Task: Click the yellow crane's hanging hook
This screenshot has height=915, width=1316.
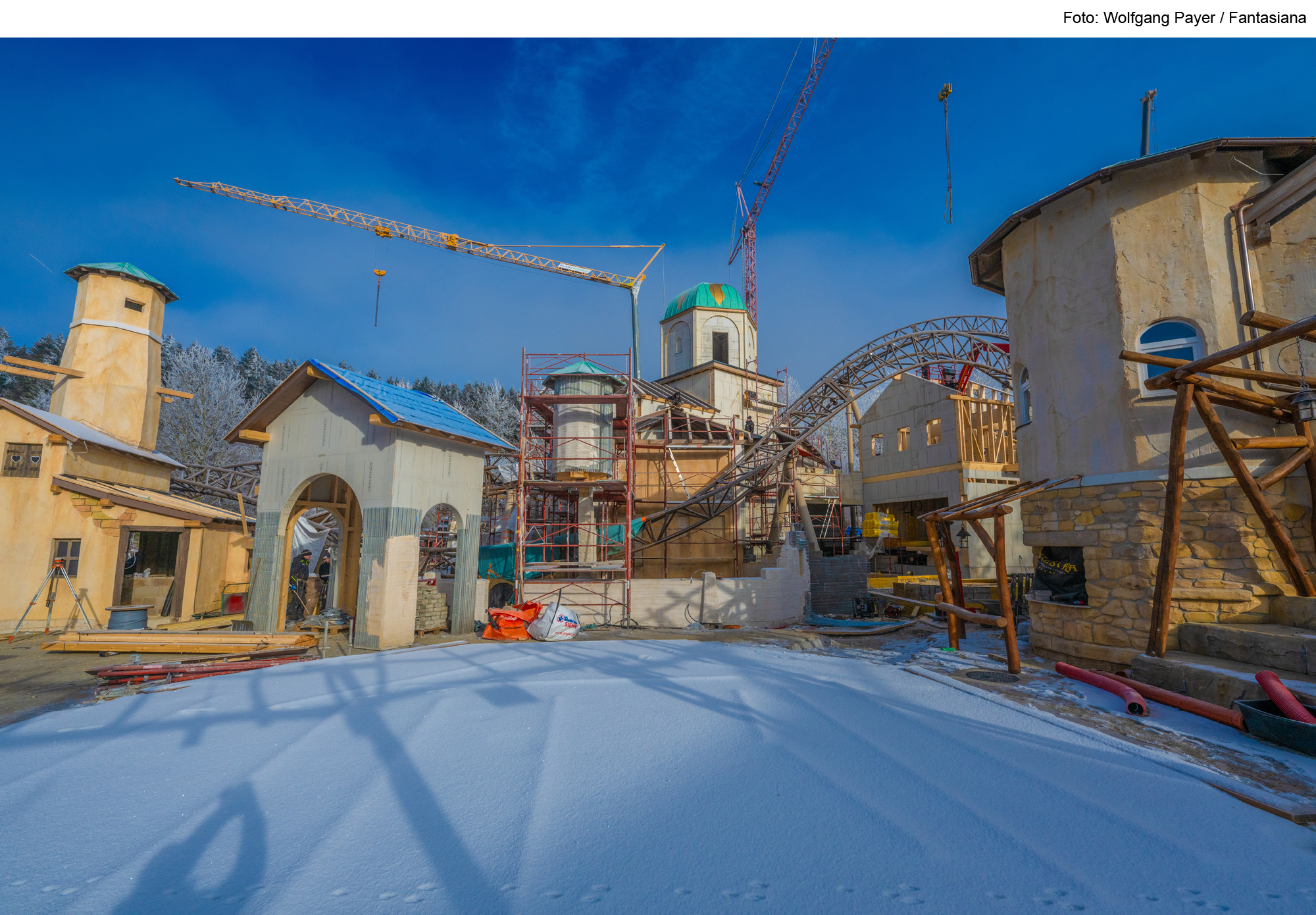Action: (x=379, y=273)
